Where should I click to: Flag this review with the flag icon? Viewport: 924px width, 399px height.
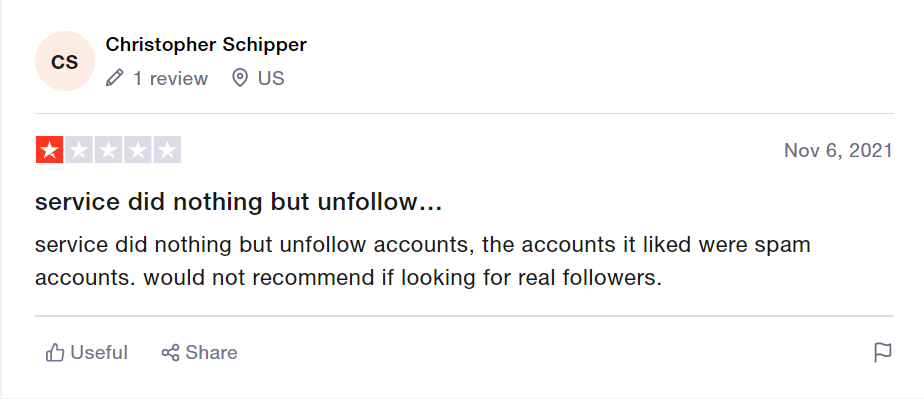click(x=882, y=352)
